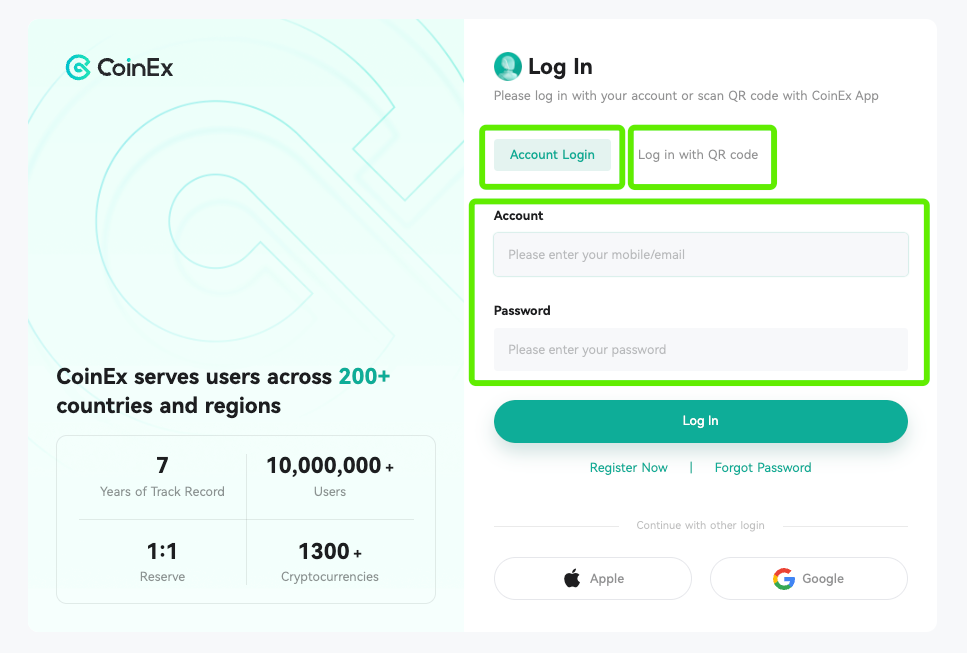Click the CoinEx logo icon
The width and height of the screenshot is (967, 653).
[78, 67]
